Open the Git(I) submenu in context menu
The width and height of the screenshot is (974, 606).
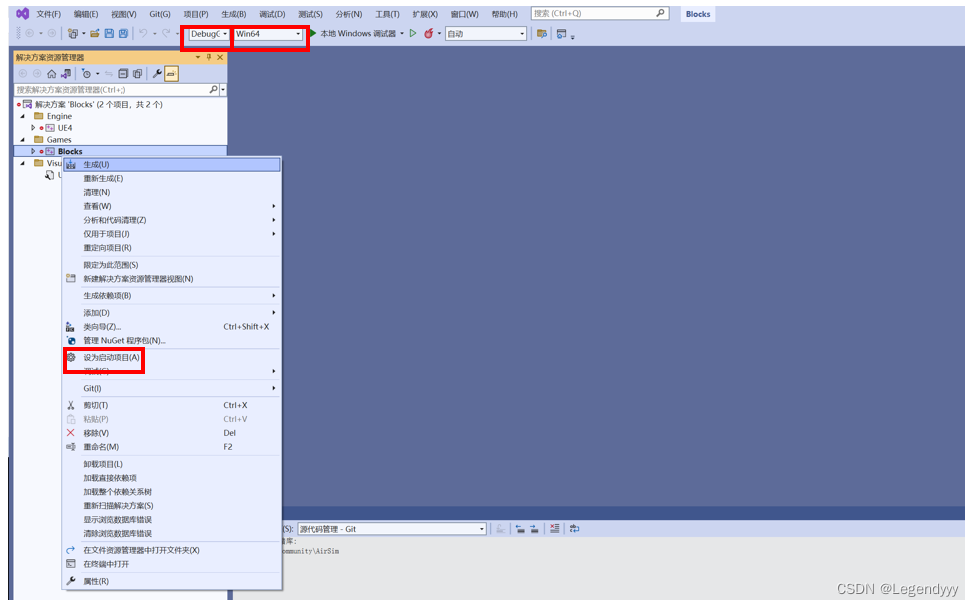(x=172, y=388)
